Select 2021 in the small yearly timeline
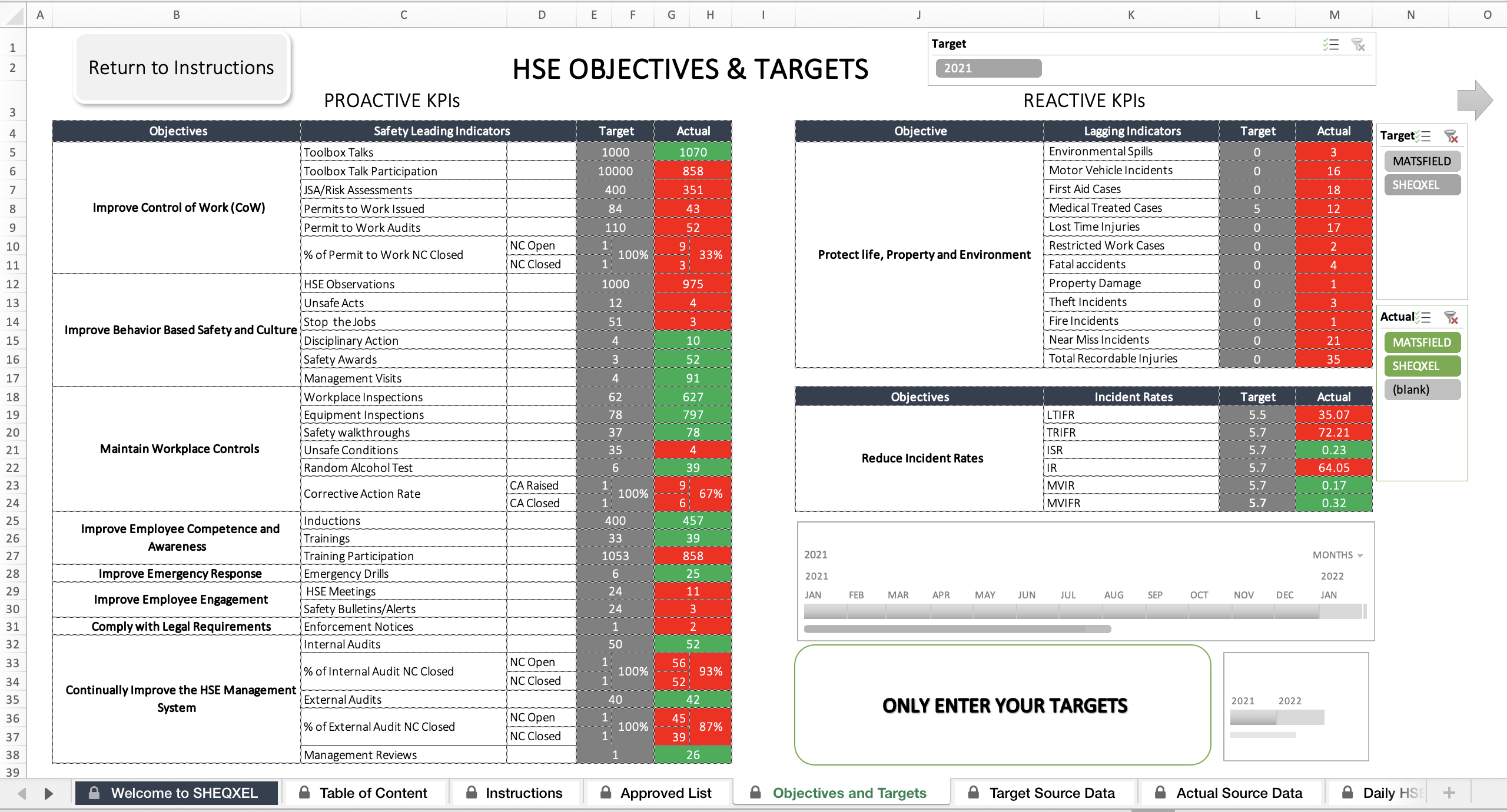The width and height of the screenshot is (1507, 812). pos(1253,717)
